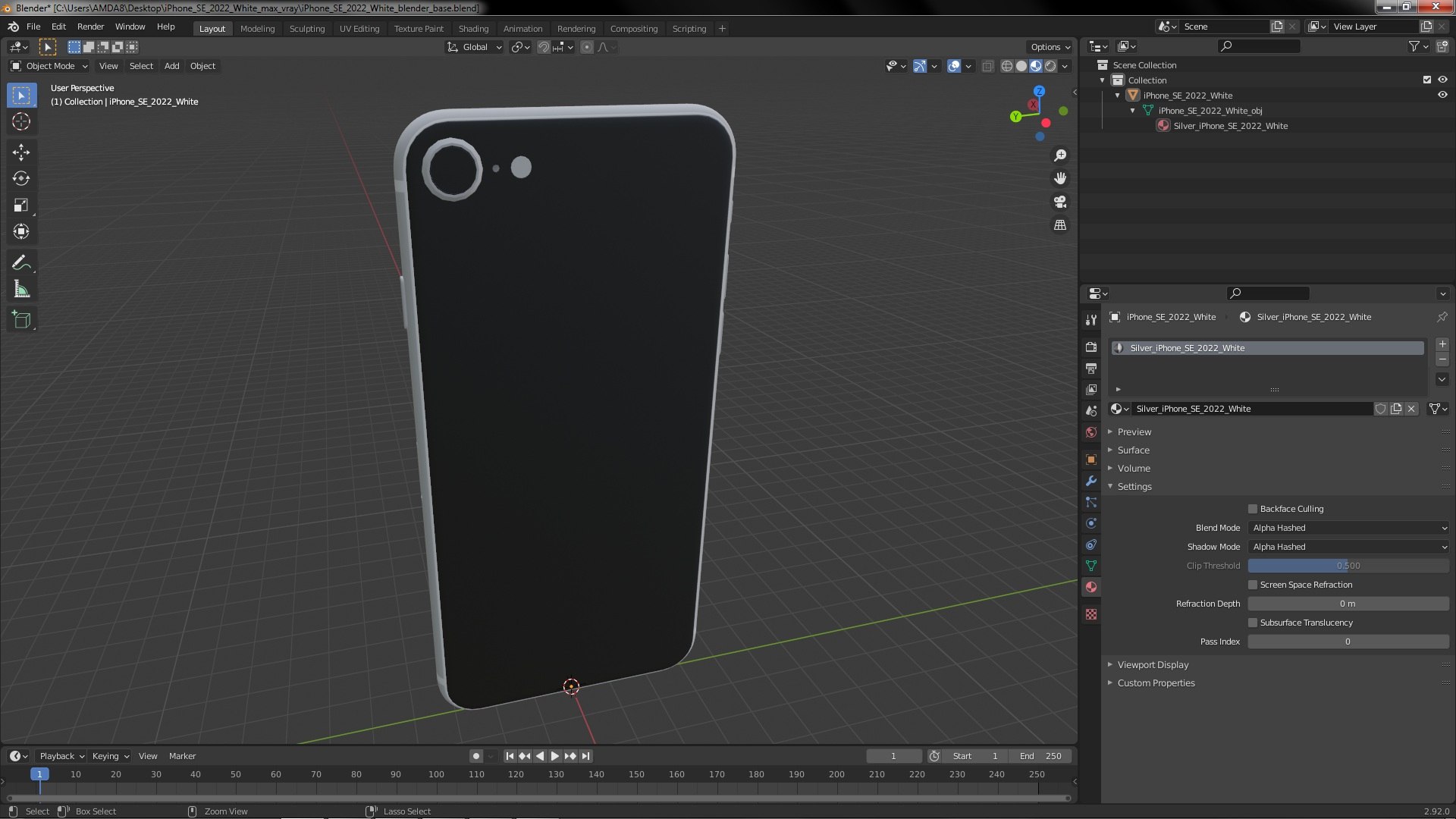Open the Modifier properties wrench tab
This screenshot has height=819, width=1456.
click(x=1091, y=481)
